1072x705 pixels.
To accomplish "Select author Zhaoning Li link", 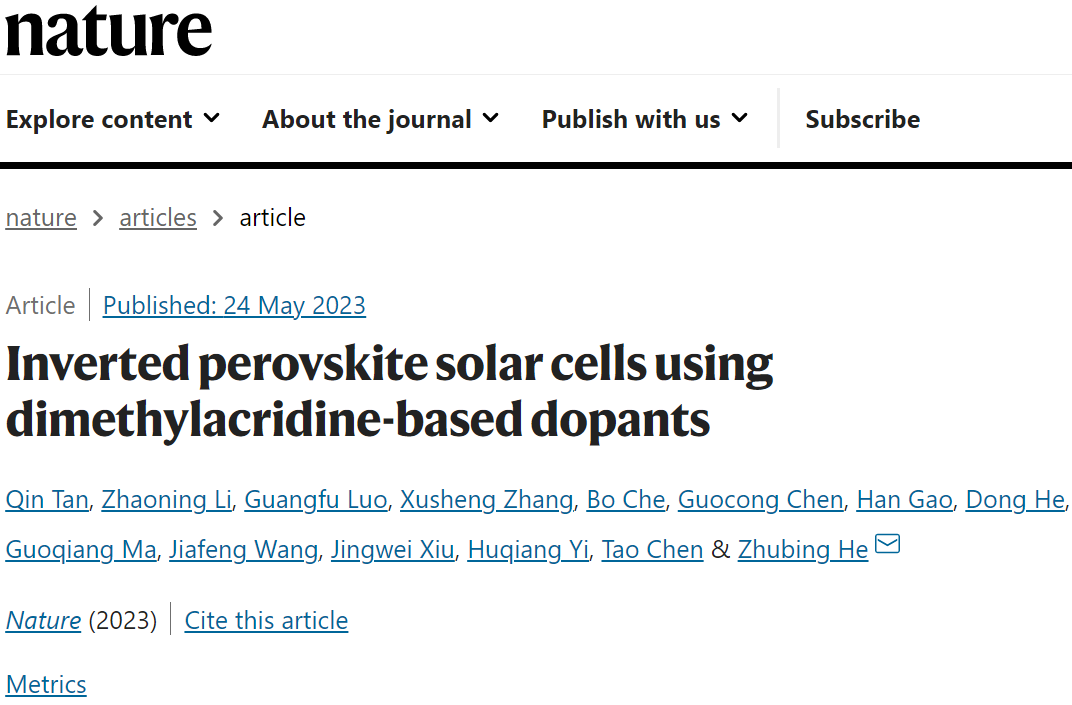I will [x=167, y=500].
